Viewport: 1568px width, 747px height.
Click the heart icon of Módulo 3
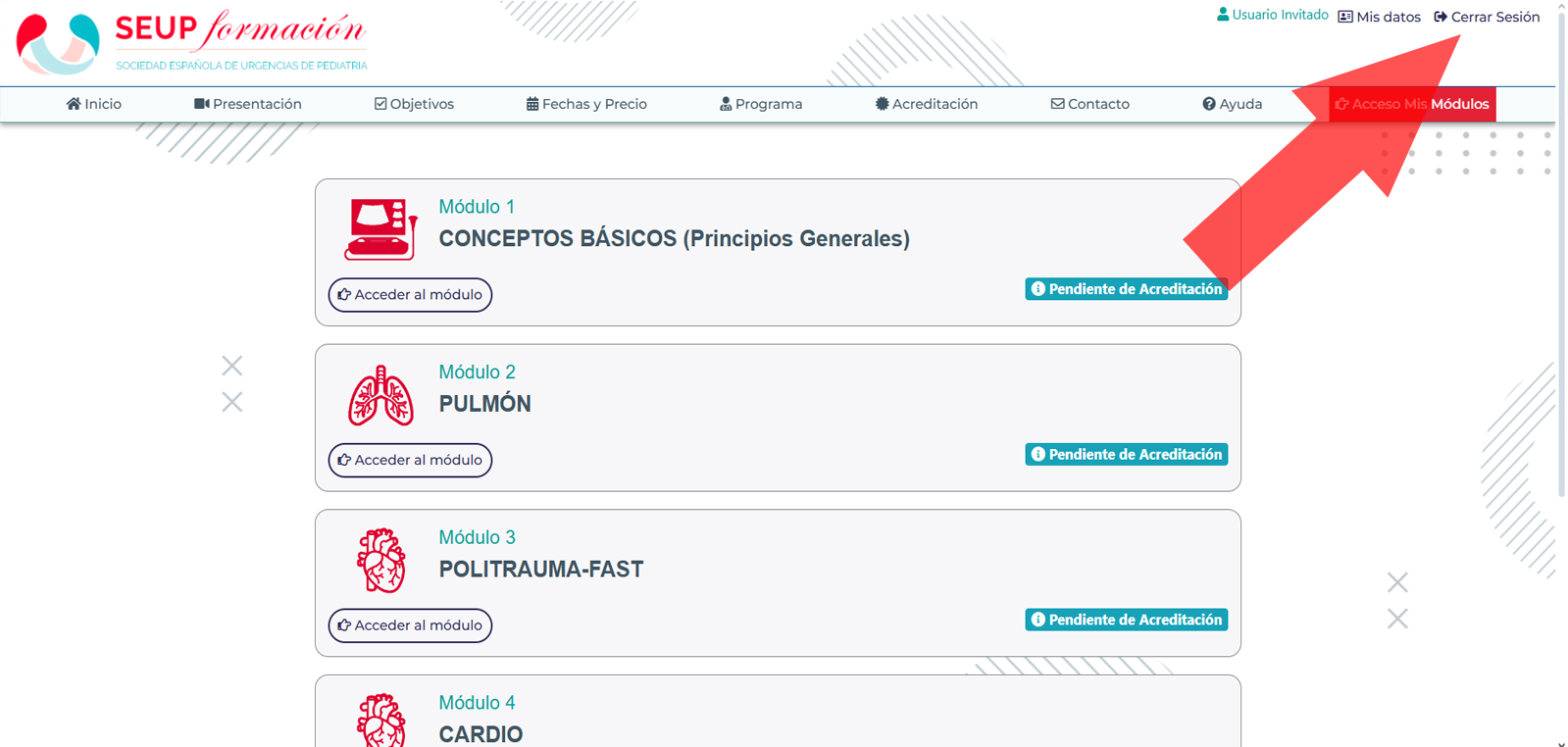tap(380, 561)
